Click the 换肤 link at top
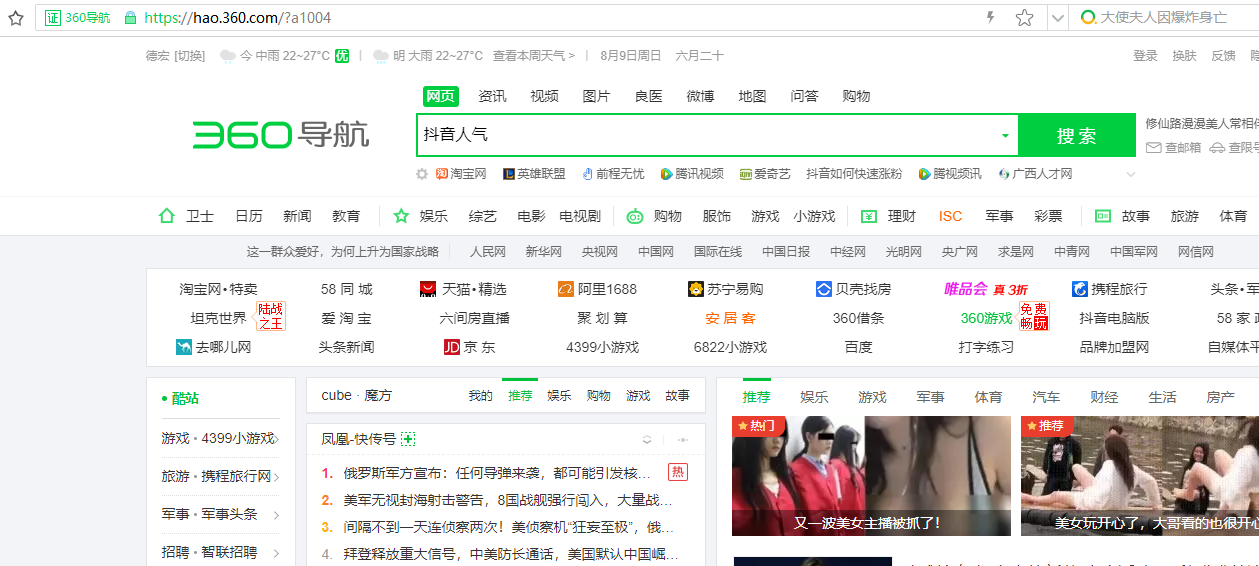 [x=1184, y=56]
